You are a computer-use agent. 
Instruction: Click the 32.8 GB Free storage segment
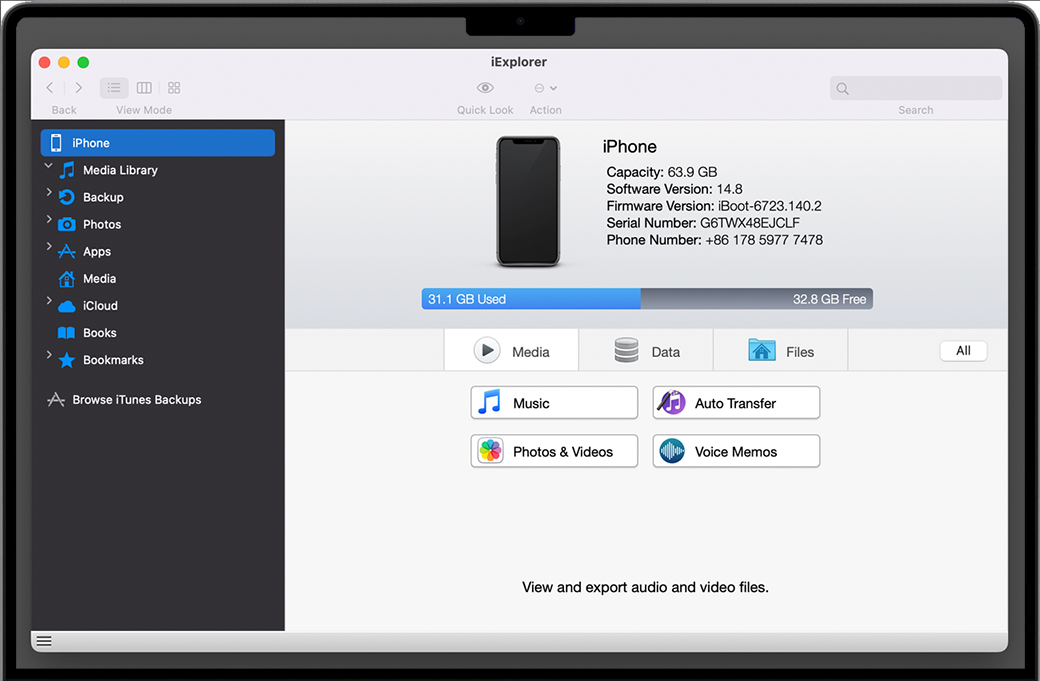point(757,299)
